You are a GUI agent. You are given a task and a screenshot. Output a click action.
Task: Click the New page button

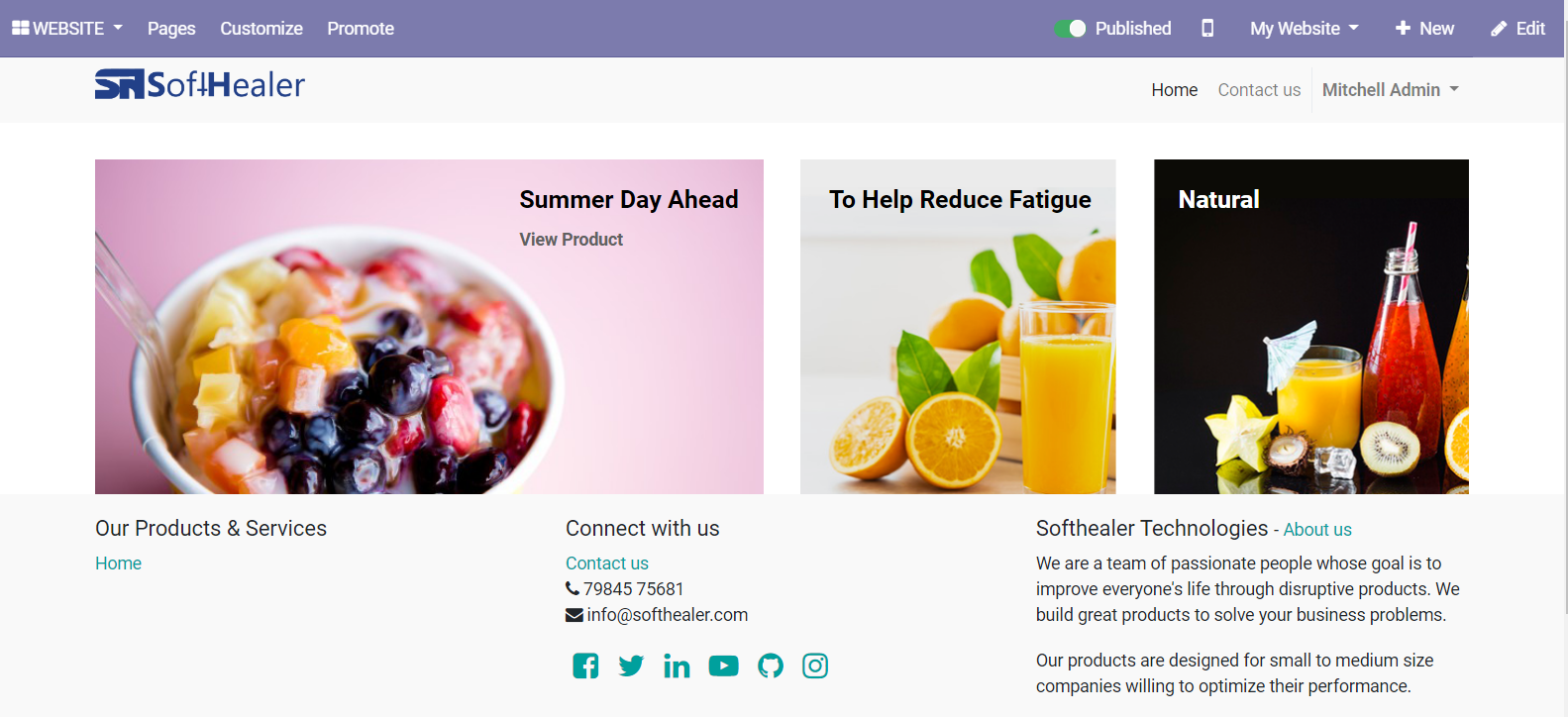pyautogui.click(x=1424, y=28)
